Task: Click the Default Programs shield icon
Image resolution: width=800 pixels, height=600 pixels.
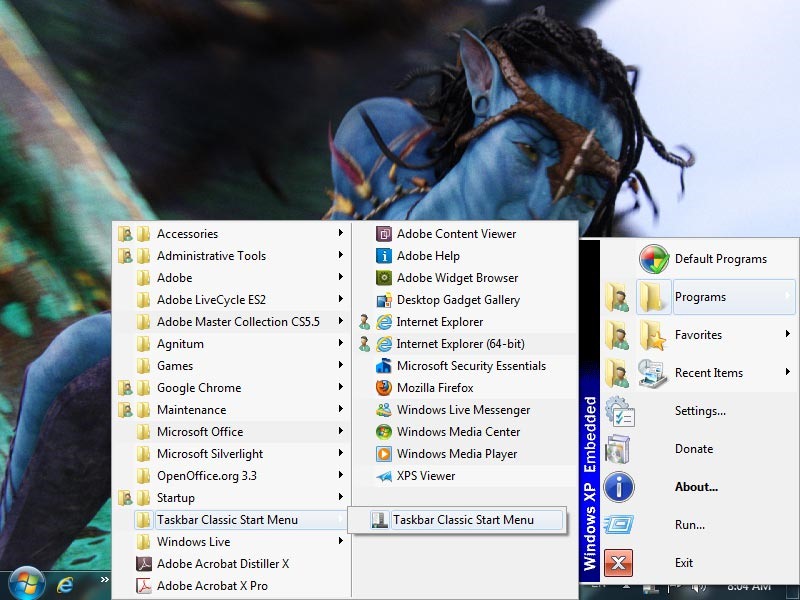Action: click(654, 259)
